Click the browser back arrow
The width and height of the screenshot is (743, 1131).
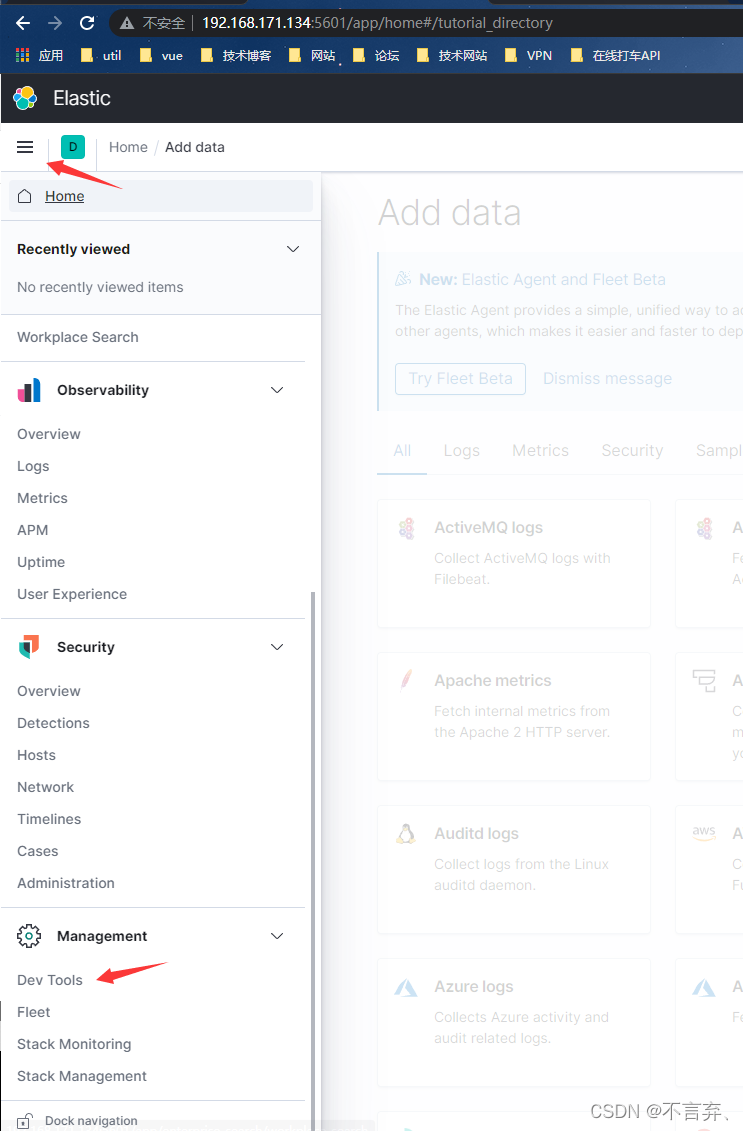click(x=23, y=23)
